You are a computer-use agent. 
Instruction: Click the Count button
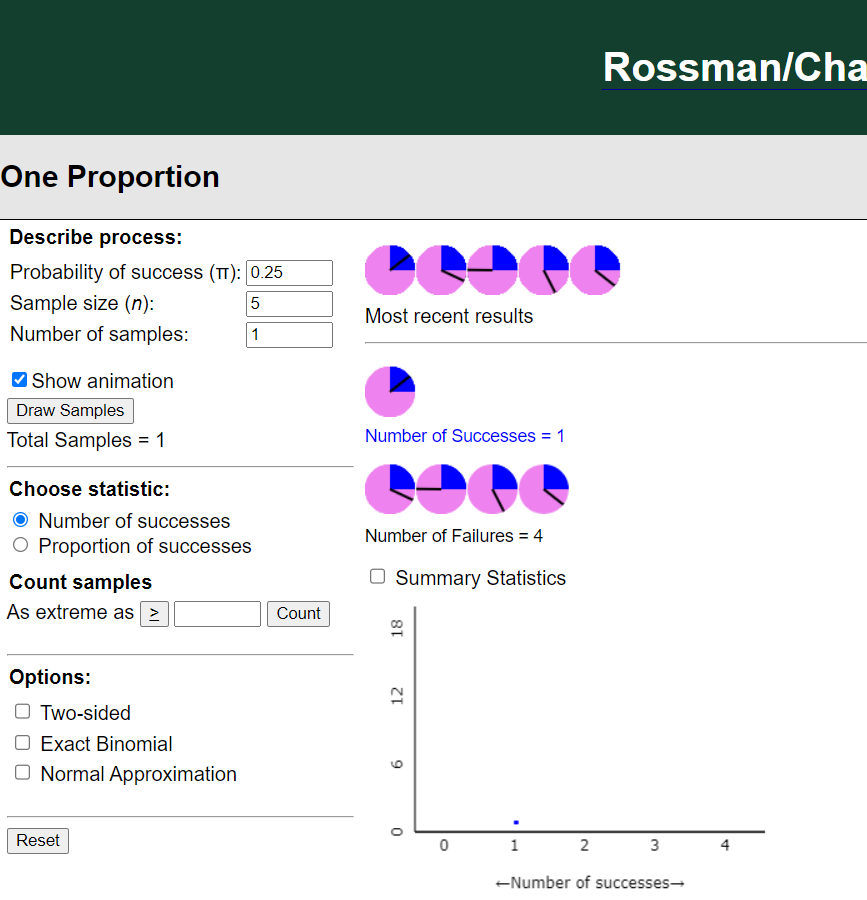[298, 613]
